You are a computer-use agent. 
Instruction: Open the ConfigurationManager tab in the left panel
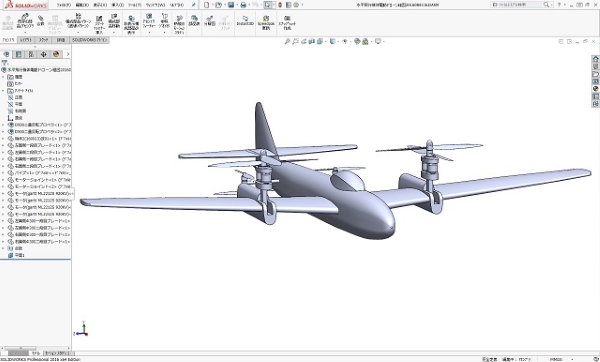[31, 54]
